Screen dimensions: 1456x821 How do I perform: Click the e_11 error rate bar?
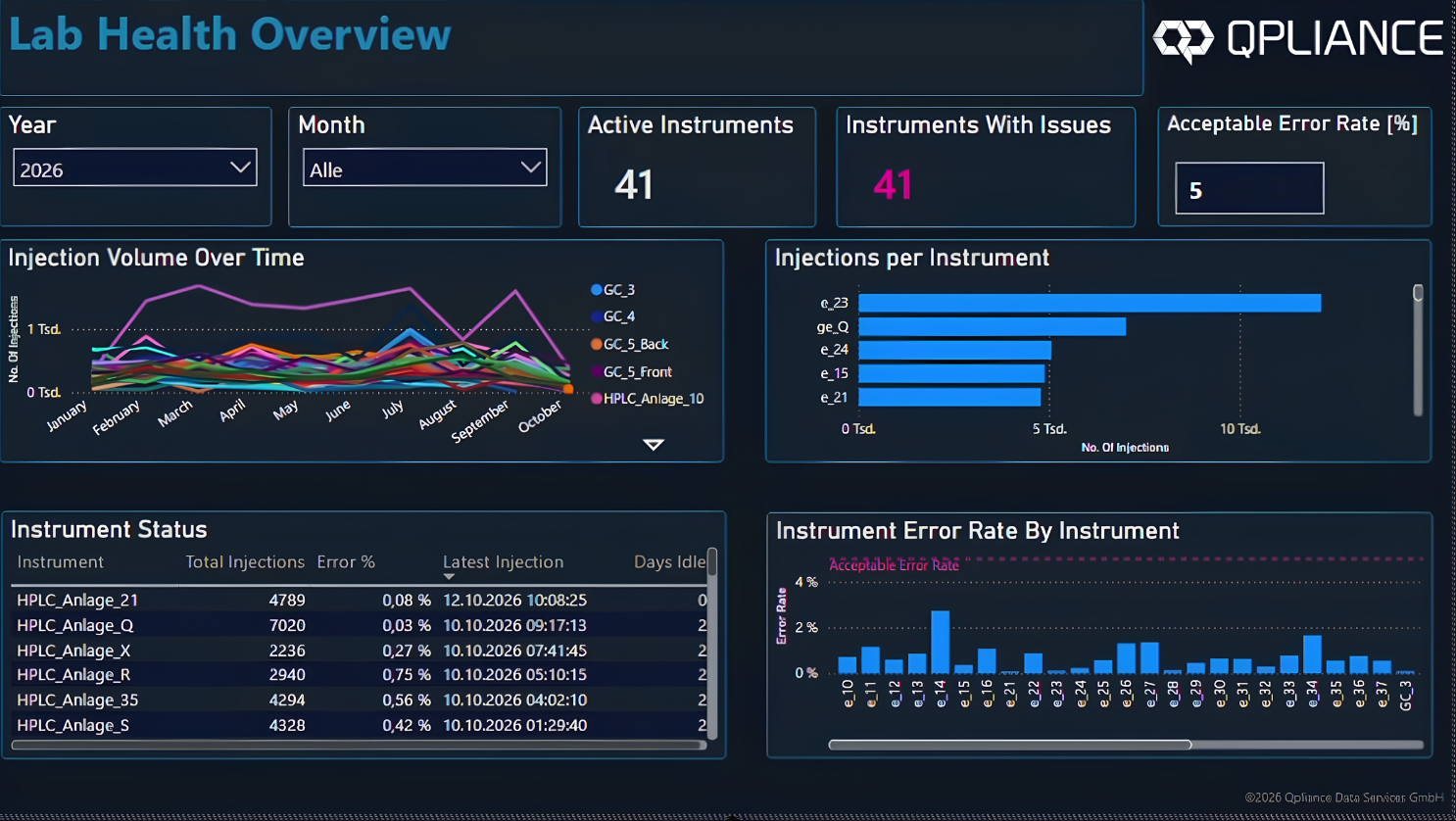(870, 660)
